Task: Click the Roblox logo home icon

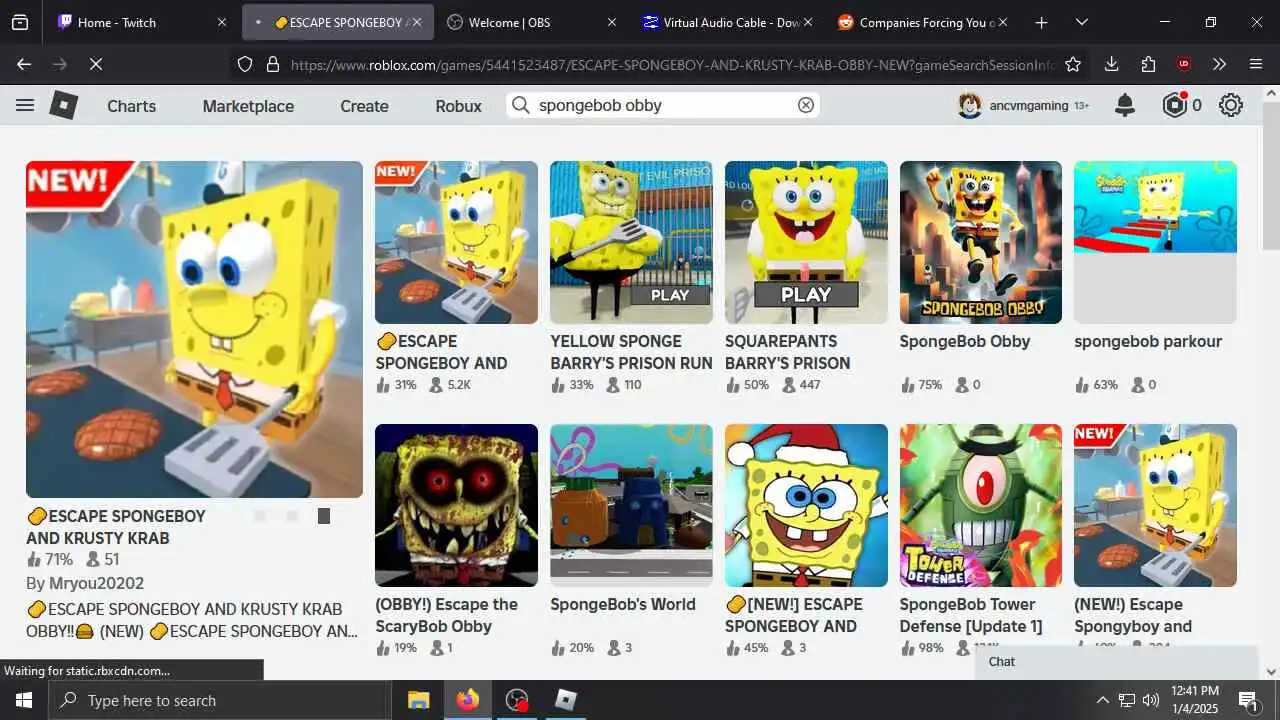Action: click(64, 105)
